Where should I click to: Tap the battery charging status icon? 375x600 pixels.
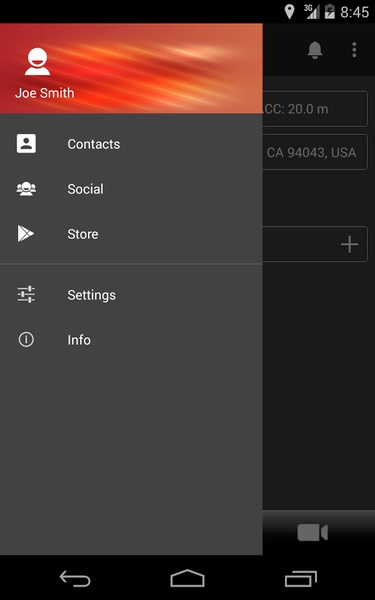point(329,11)
